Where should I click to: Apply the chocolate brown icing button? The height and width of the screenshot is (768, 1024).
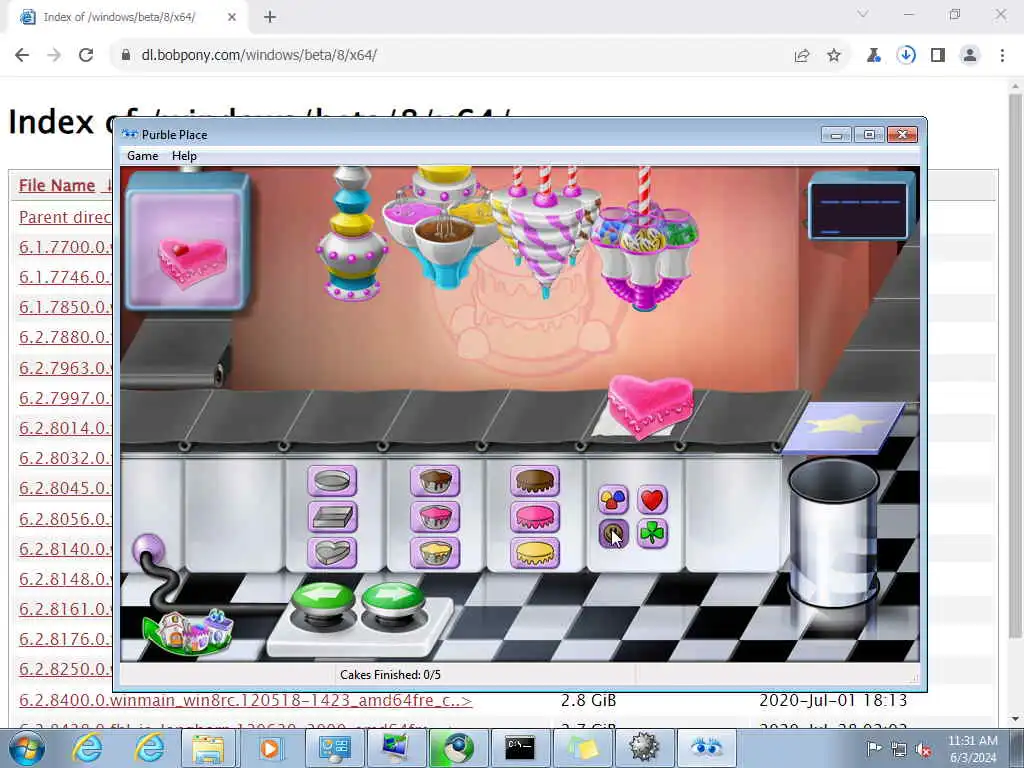click(x=534, y=481)
